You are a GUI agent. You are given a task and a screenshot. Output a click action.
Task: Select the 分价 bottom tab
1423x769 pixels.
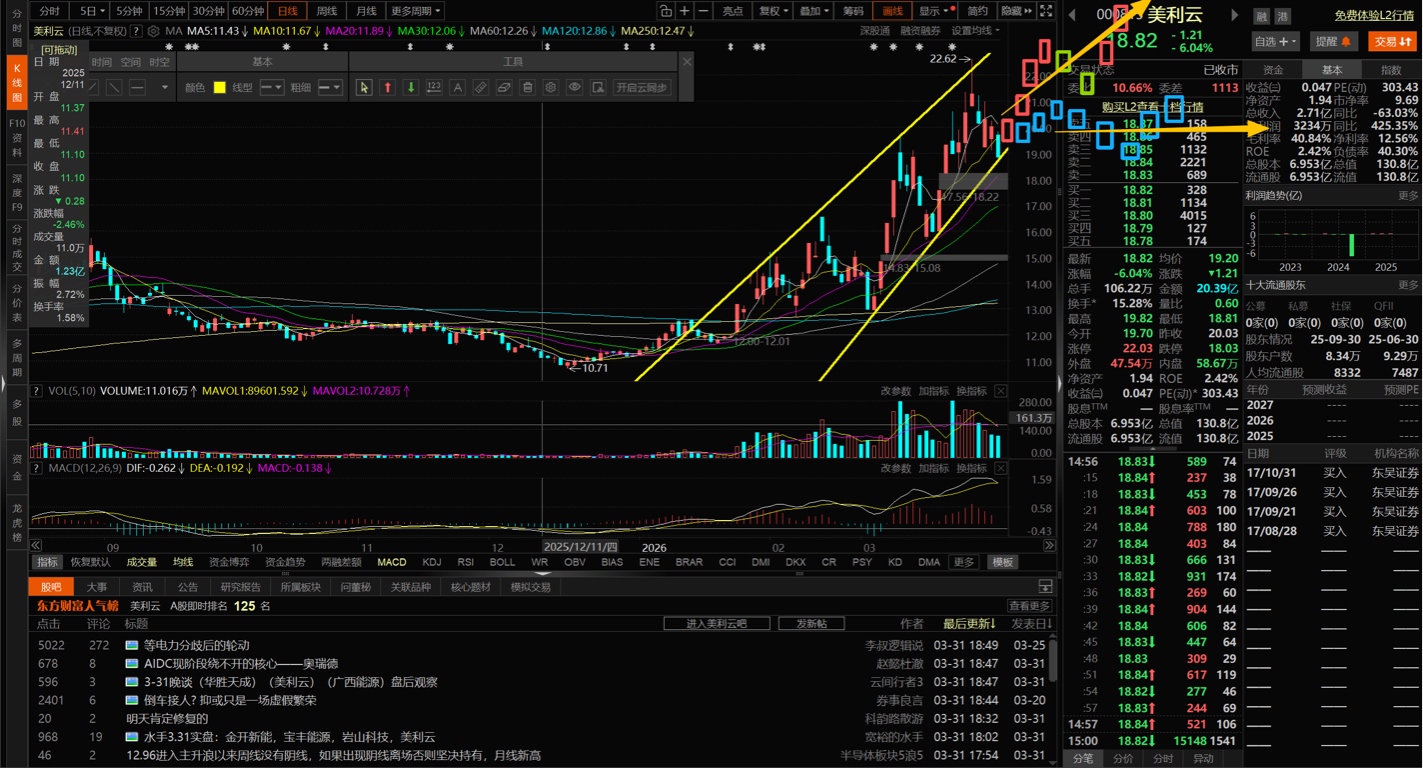pyautogui.click(x=1123, y=759)
